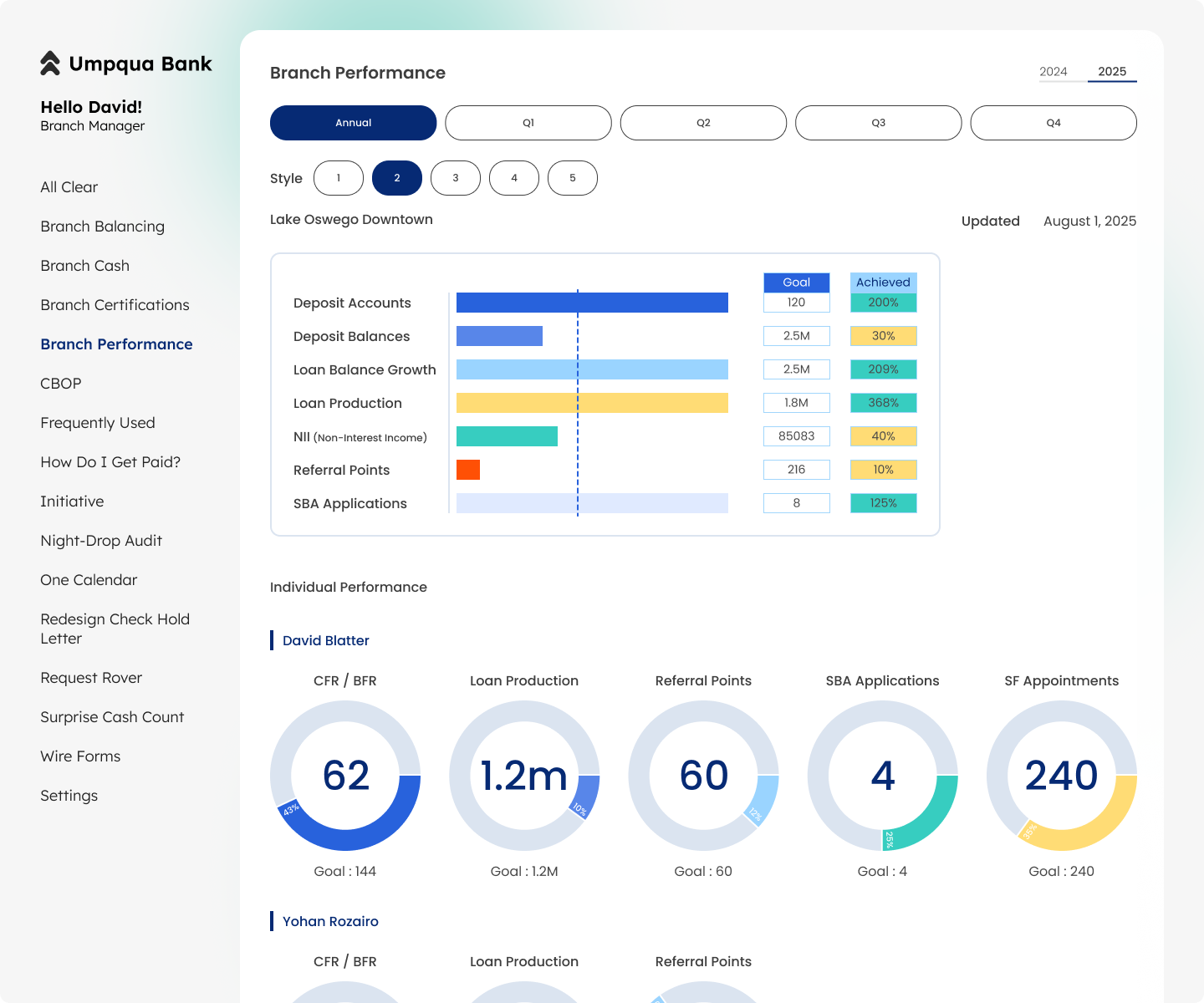Select the Q2 quarter filter
Viewport: 1204px width, 1003px height.
[703, 122]
